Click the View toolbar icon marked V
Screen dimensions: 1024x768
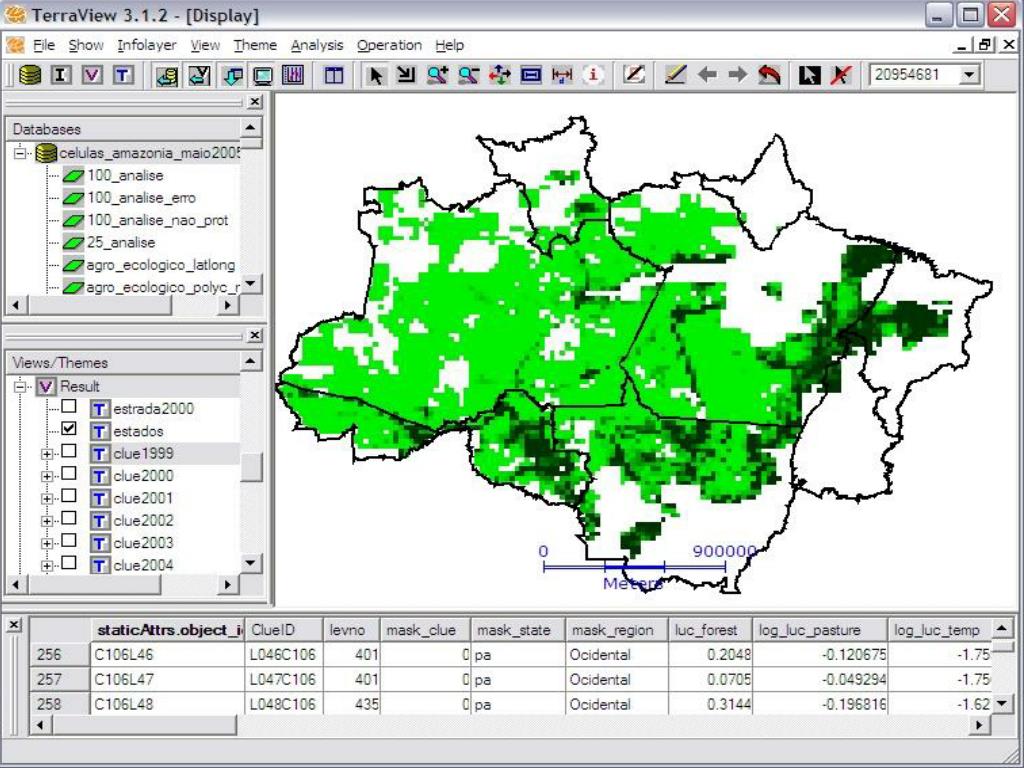coord(92,75)
